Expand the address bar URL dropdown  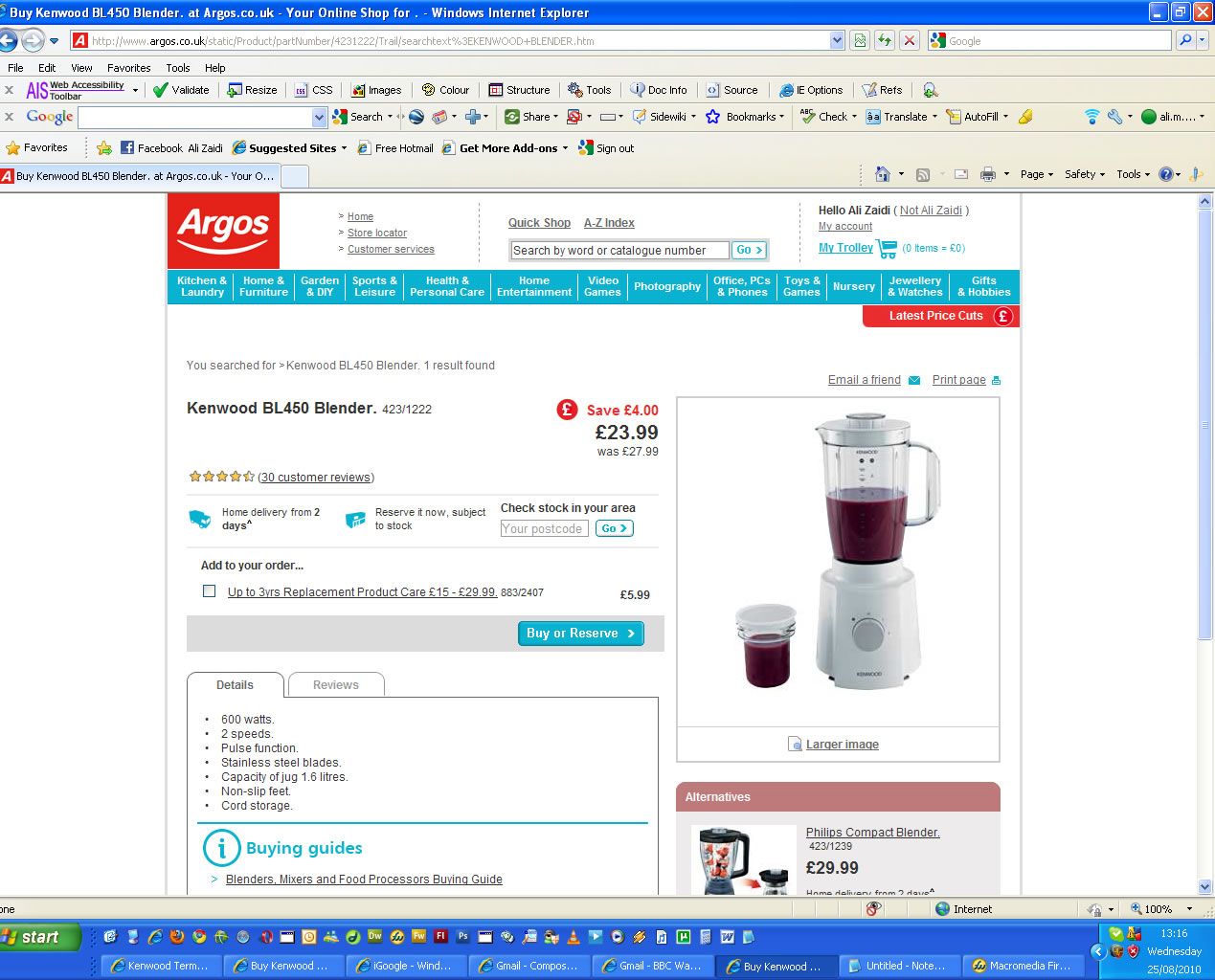click(837, 40)
